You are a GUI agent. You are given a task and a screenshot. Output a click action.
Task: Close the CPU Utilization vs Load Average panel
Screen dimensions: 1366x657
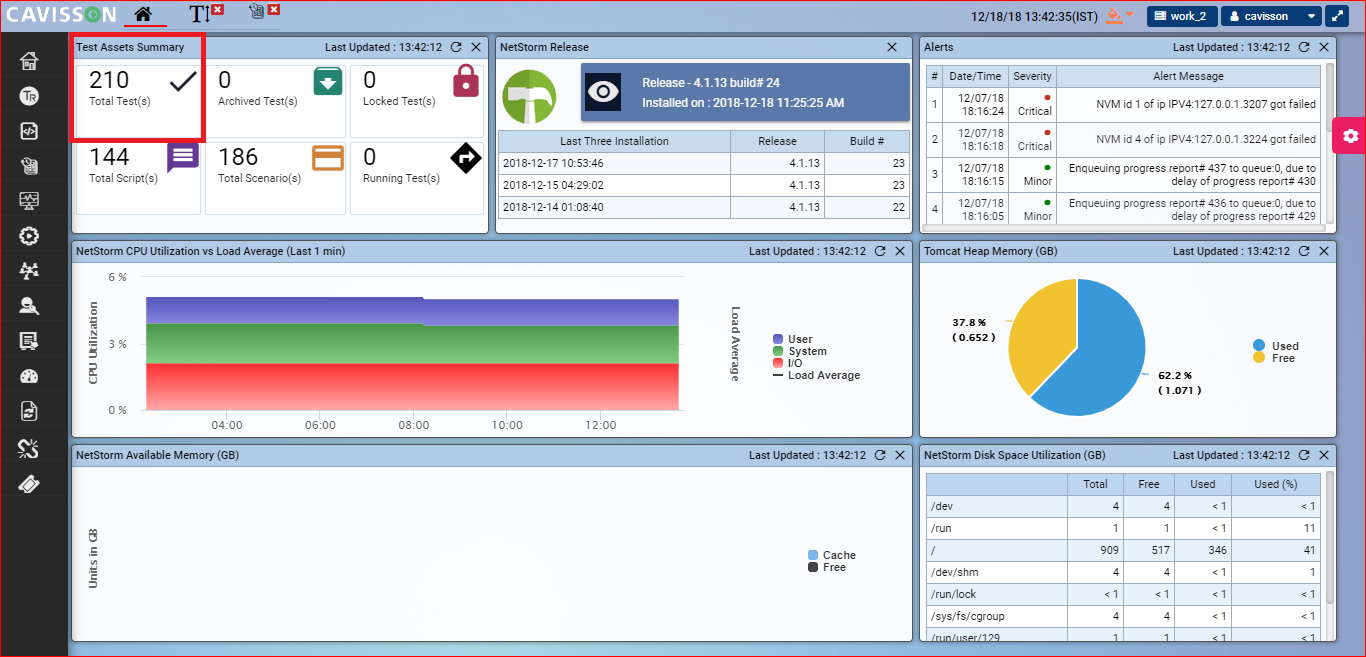(x=901, y=251)
